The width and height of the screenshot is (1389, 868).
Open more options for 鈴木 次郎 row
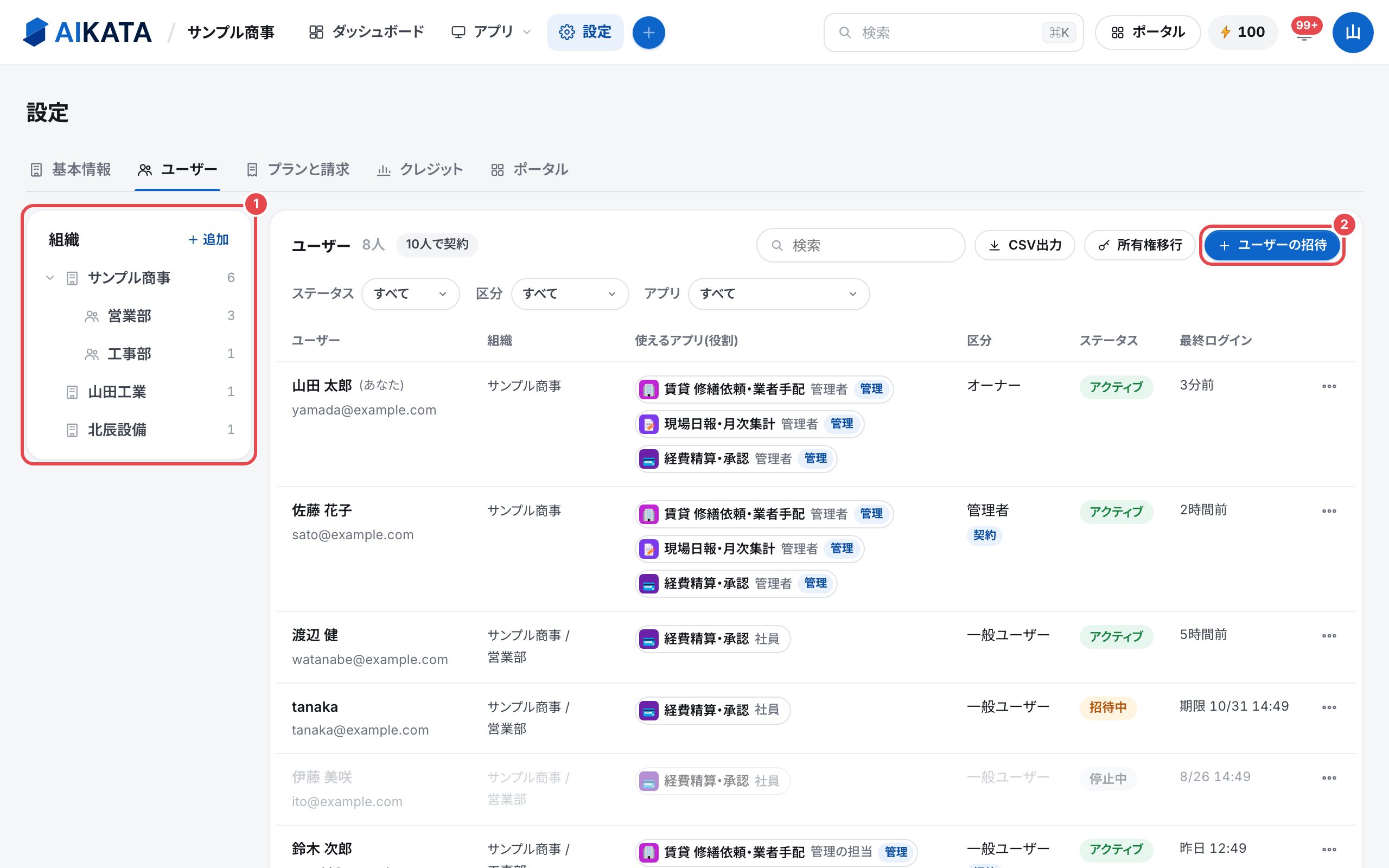click(1329, 850)
